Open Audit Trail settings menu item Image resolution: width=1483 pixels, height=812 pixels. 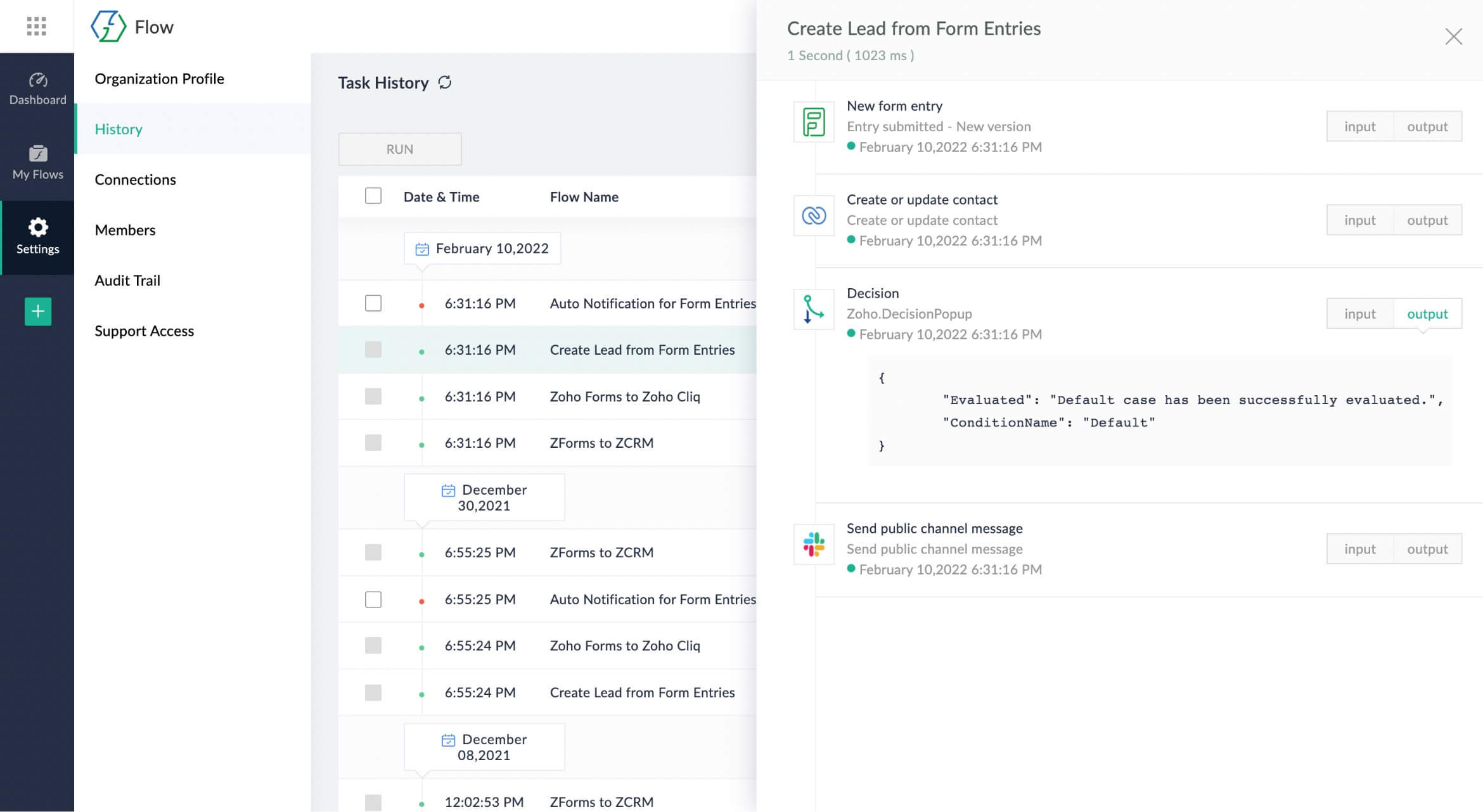click(x=127, y=281)
